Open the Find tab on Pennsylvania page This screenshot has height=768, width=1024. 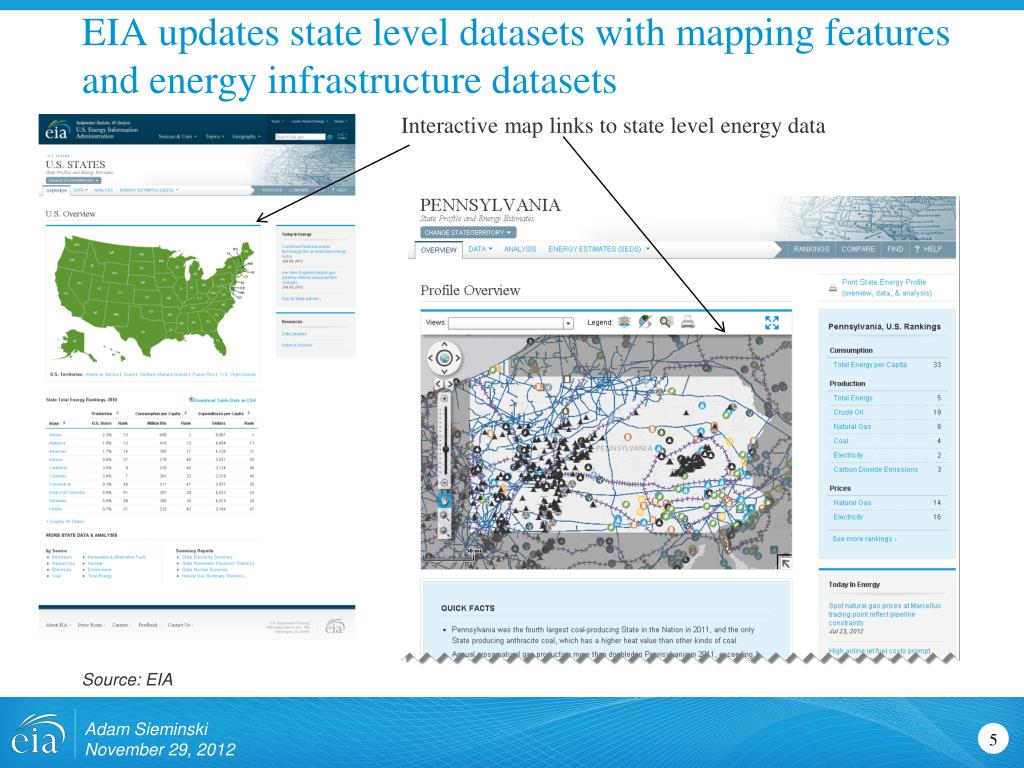(895, 249)
